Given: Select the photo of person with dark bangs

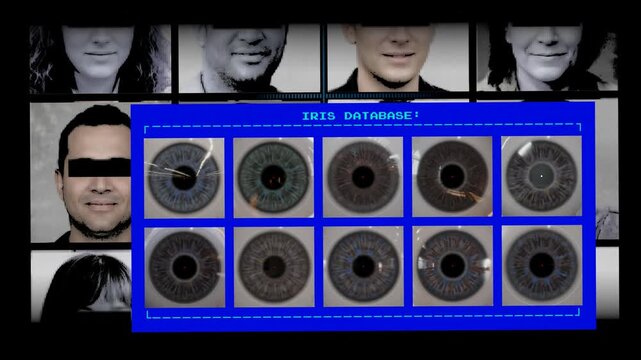Looking at the screenshot, I should coord(81,286).
